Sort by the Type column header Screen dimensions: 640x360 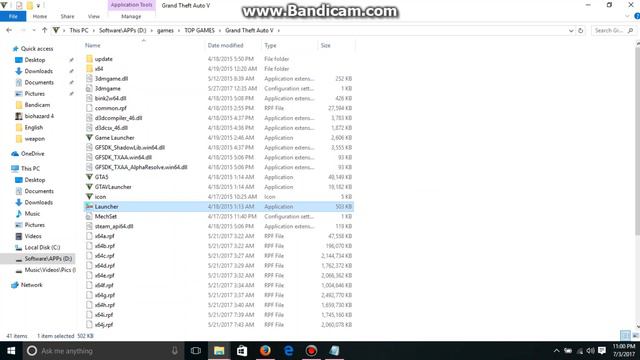coord(270,45)
